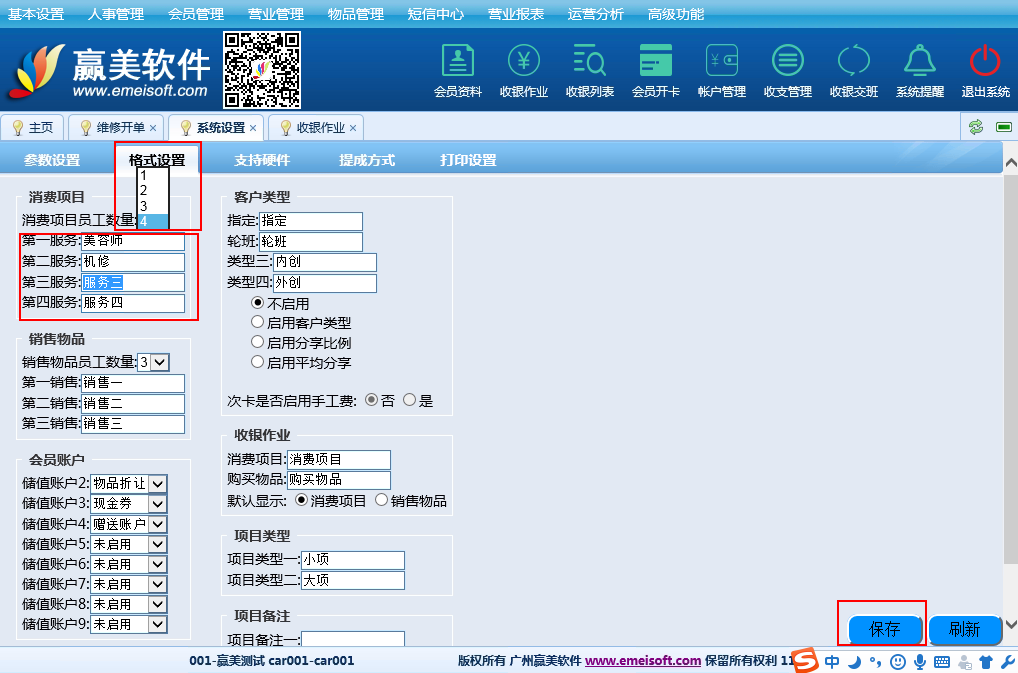This screenshot has height=673, width=1018.
Task: Open the 储值账户2 dropdown
Action: [157, 483]
